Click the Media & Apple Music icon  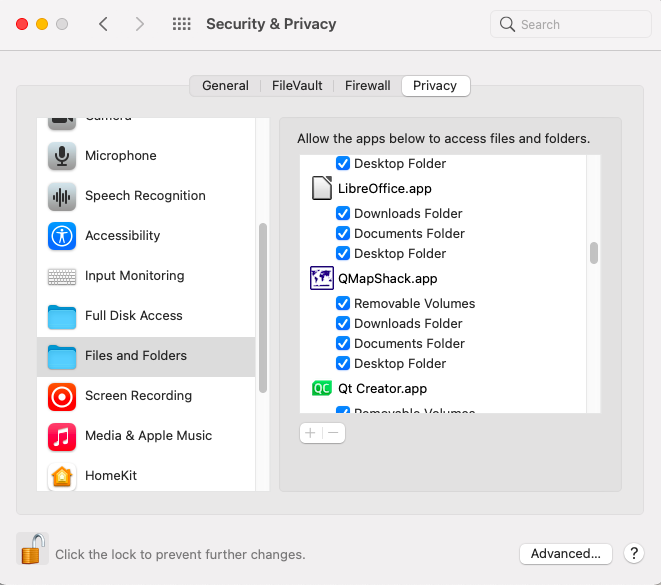click(62, 437)
